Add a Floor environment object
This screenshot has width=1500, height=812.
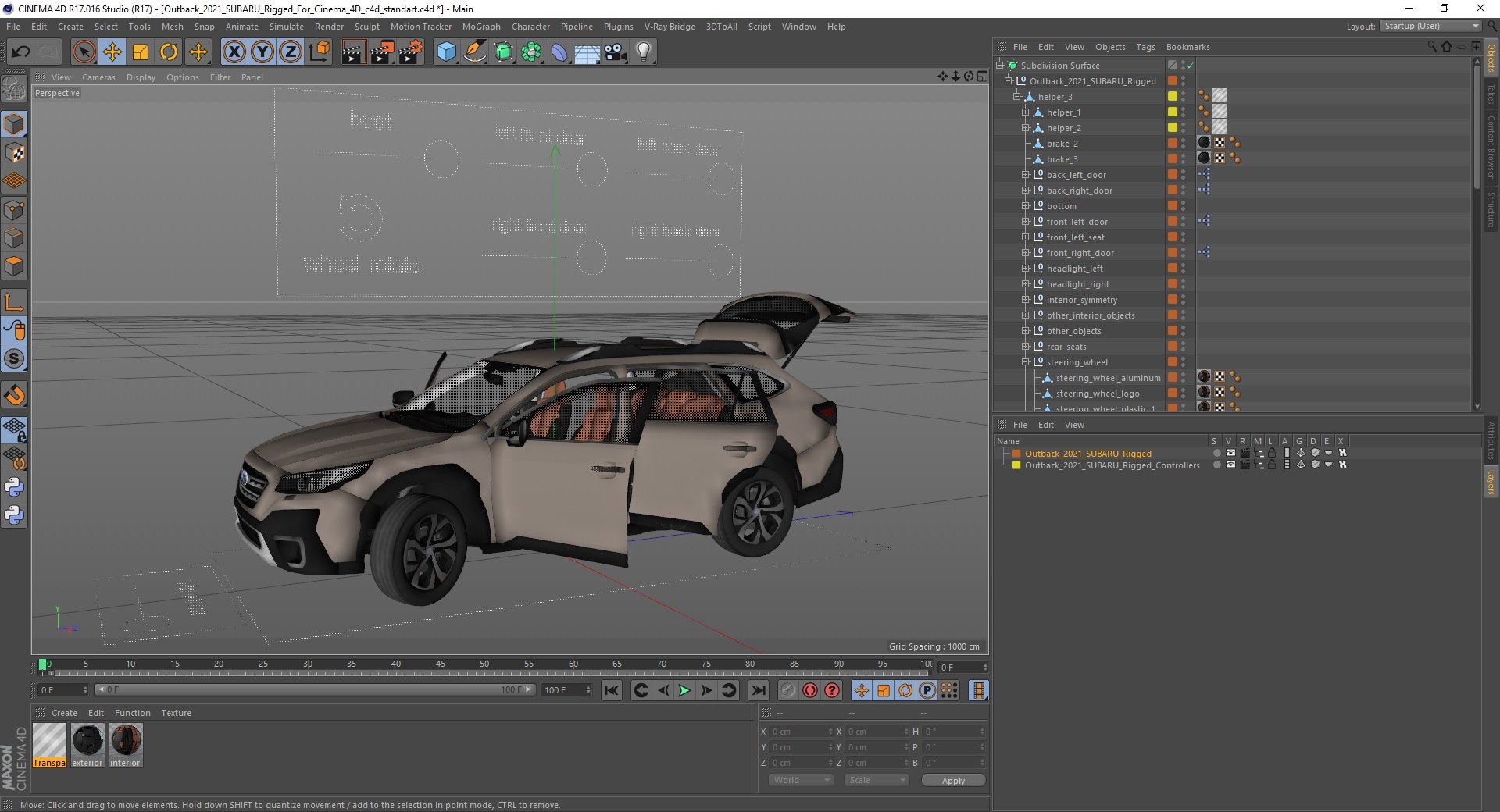click(587, 52)
